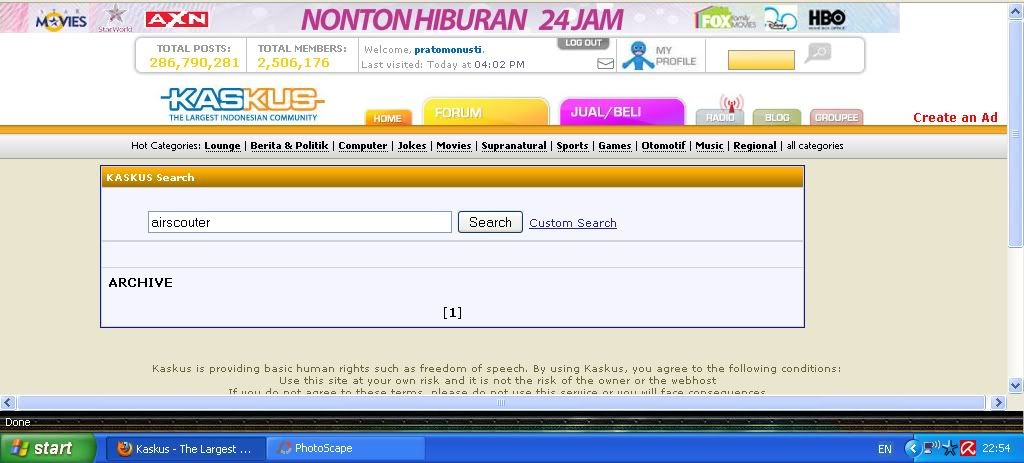The width and height of the screenshot is (1024, 463).
Task: Open the Jokes category
Action: pyautogui.click(x=412, y=146)
